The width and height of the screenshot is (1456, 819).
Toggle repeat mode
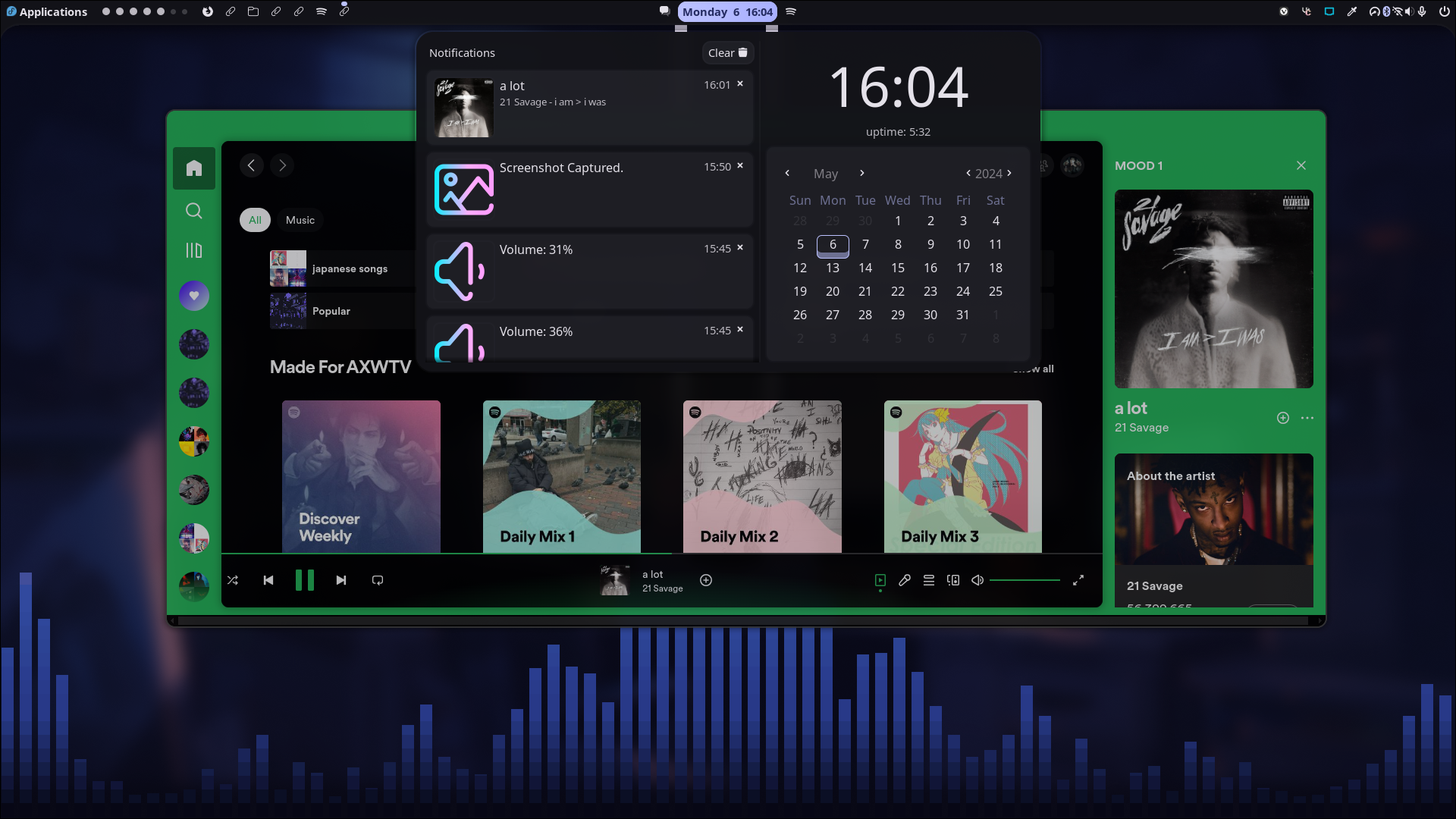378,580
